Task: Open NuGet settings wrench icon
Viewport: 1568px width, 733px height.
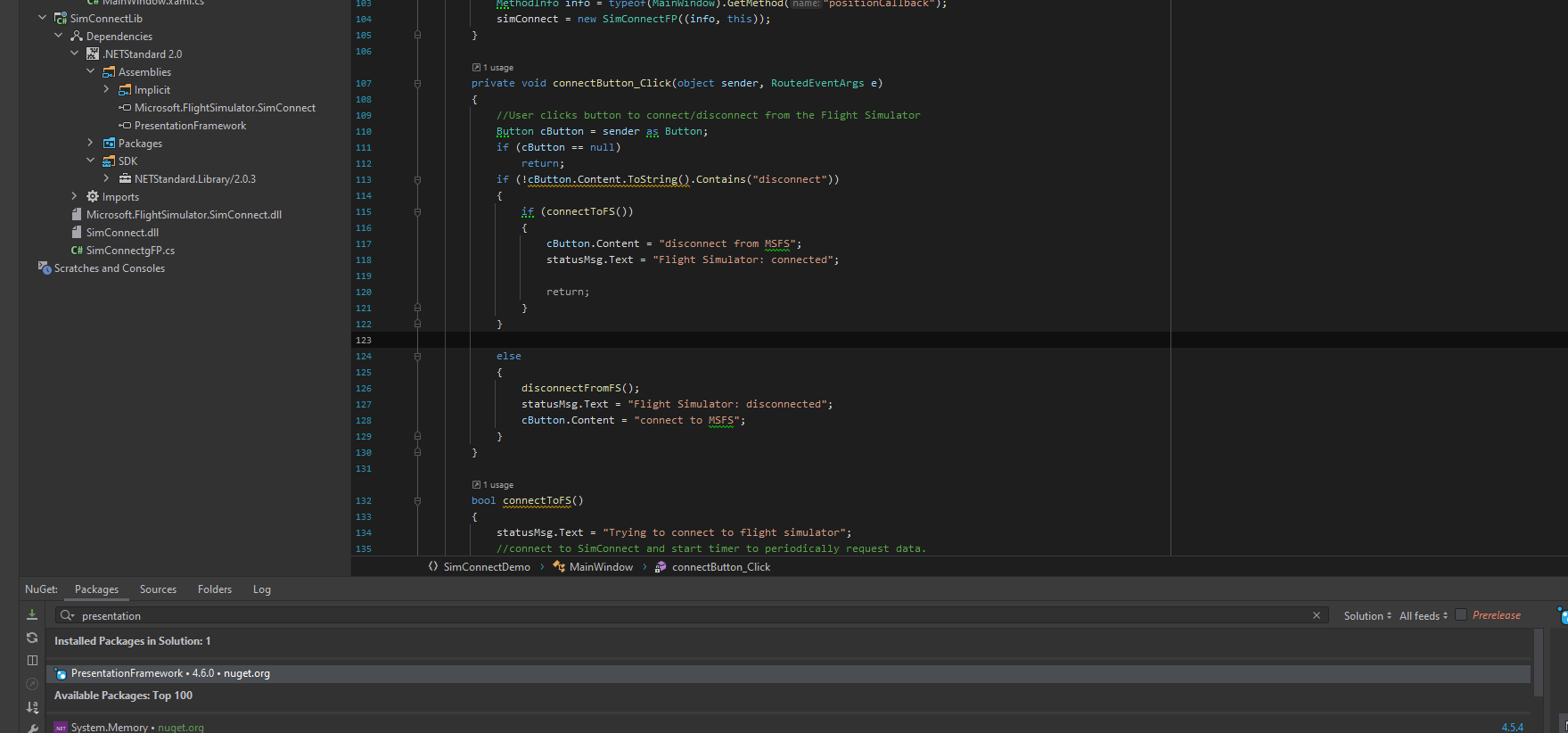Action: pos(32,729)
